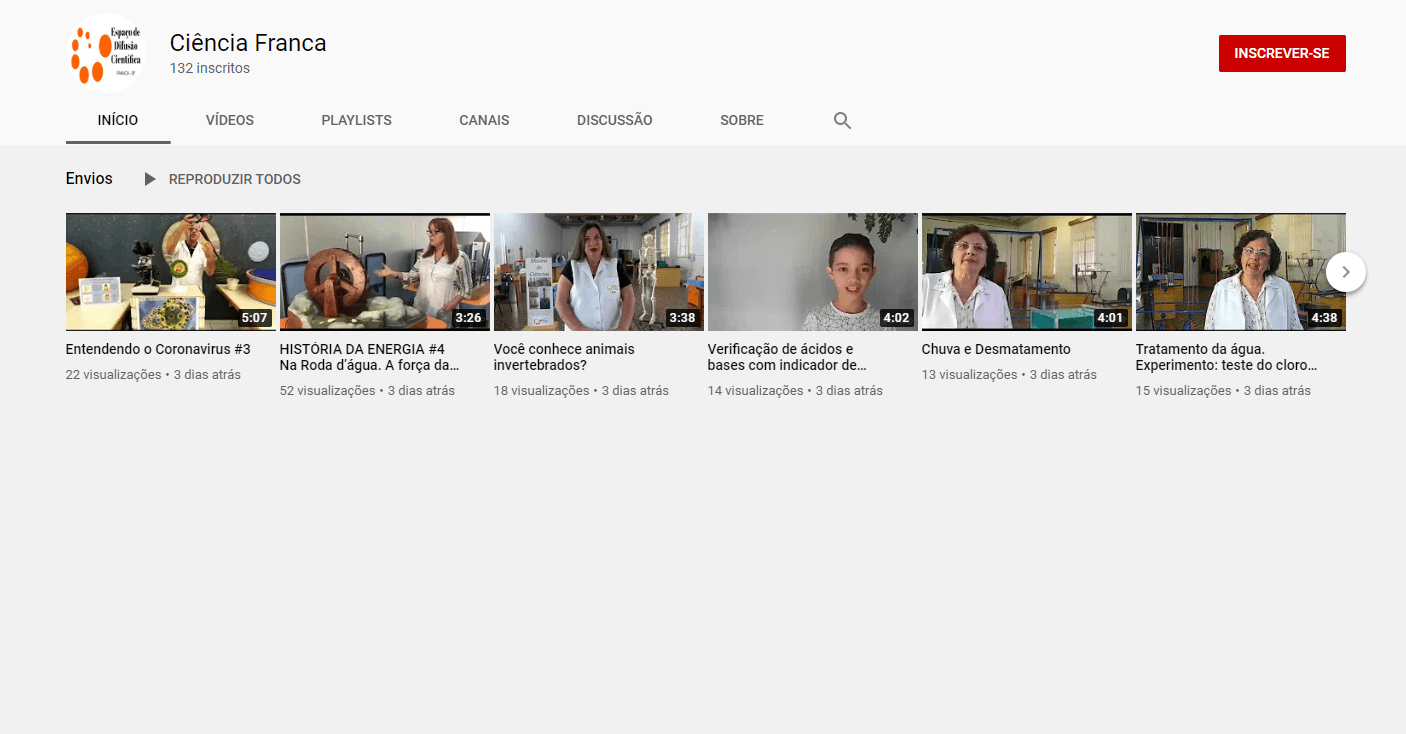Image resolution: width=1406 pixels, height=734 pixels.
Task: Click the 132 inscritos subscriber count
Action: [x=209, y=68]
